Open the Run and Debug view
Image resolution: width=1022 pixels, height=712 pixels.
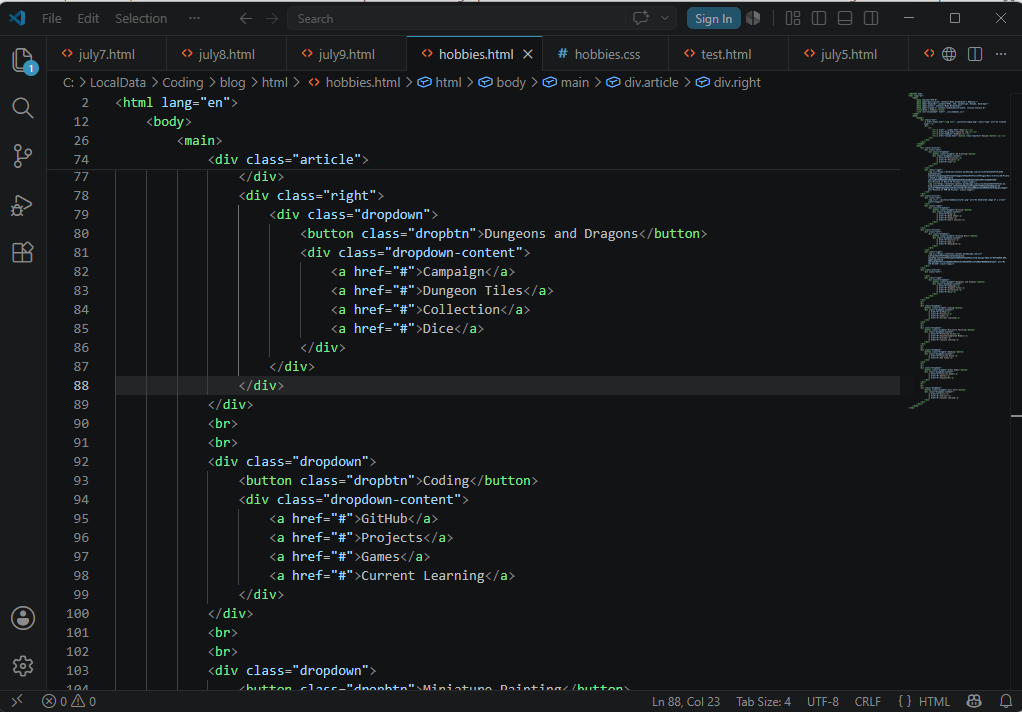click(x=23, y=205)
